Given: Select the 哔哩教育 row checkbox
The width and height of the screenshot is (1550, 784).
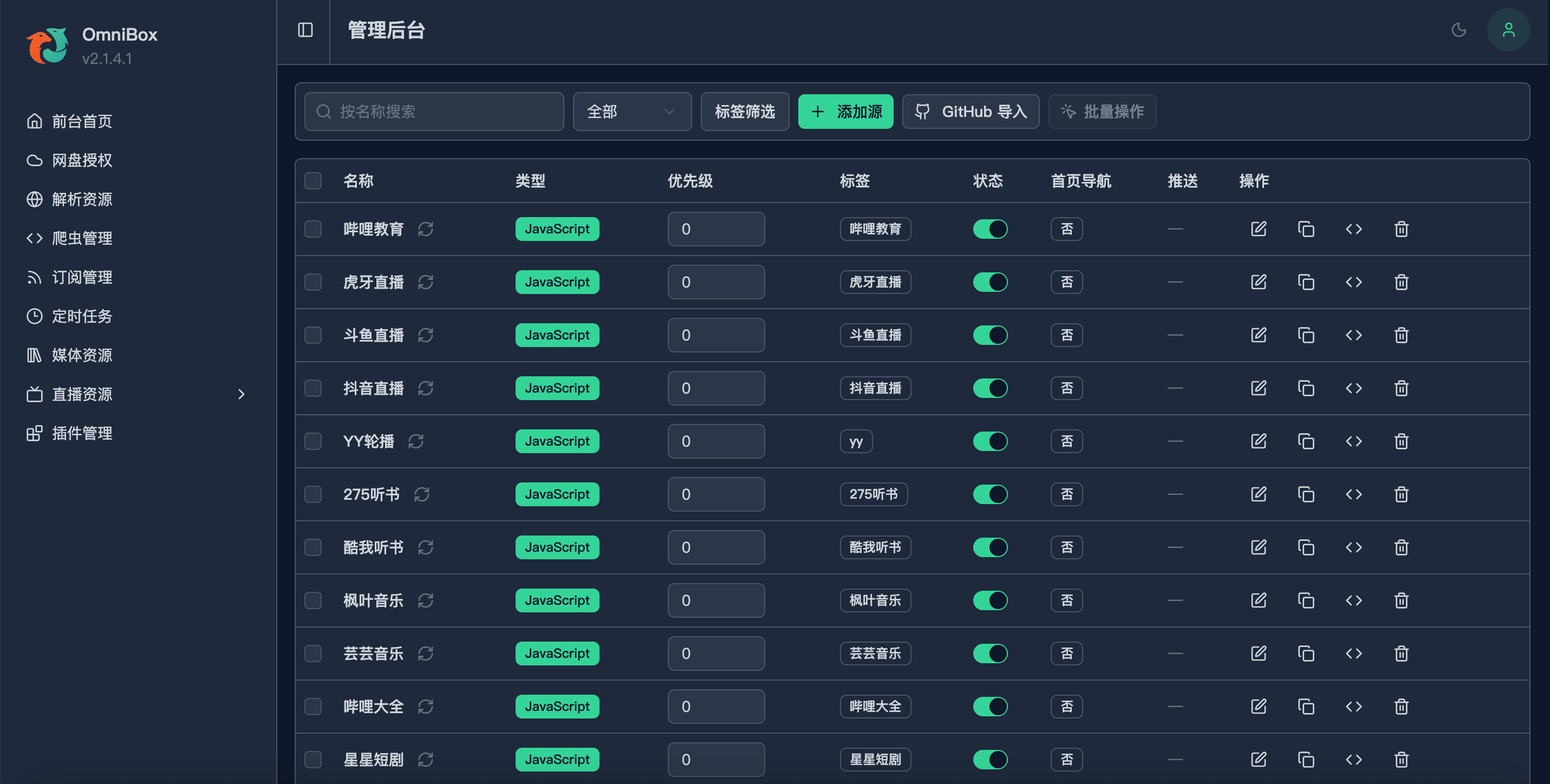Looking at the screenshot, I should (313, 229).
